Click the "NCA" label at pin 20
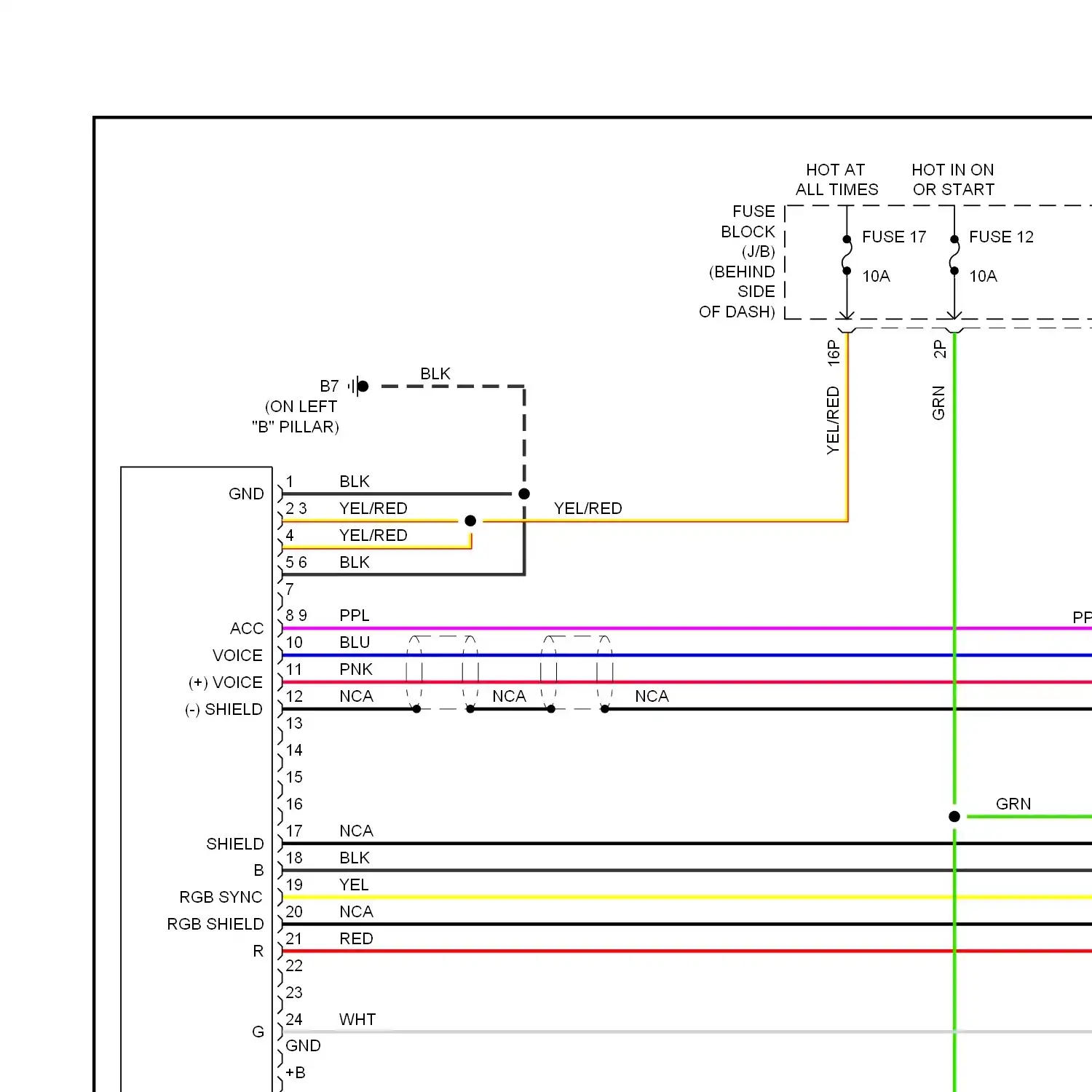The width and height of the screenshot is (1092, 1092). [356, 911]
